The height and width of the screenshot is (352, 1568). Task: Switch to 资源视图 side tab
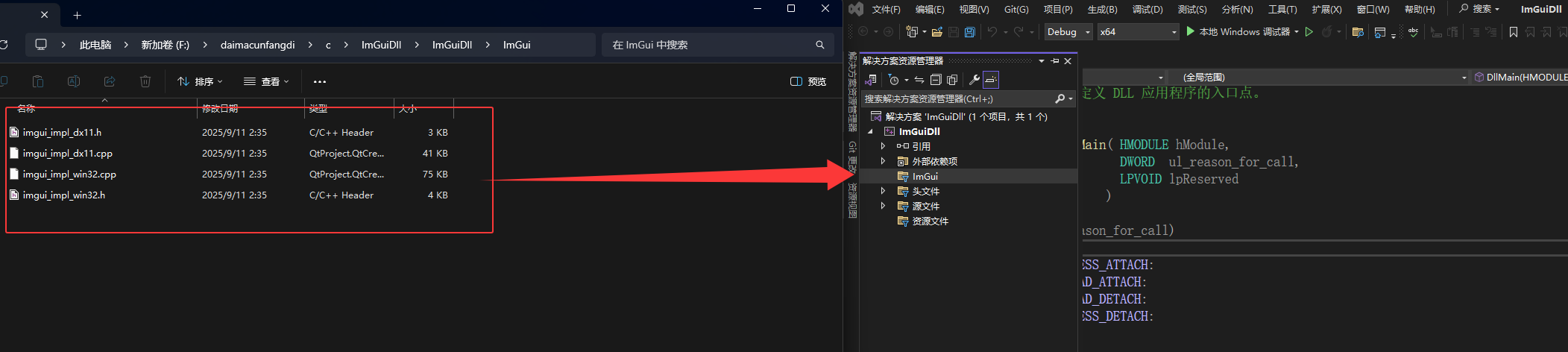[852, 201]
